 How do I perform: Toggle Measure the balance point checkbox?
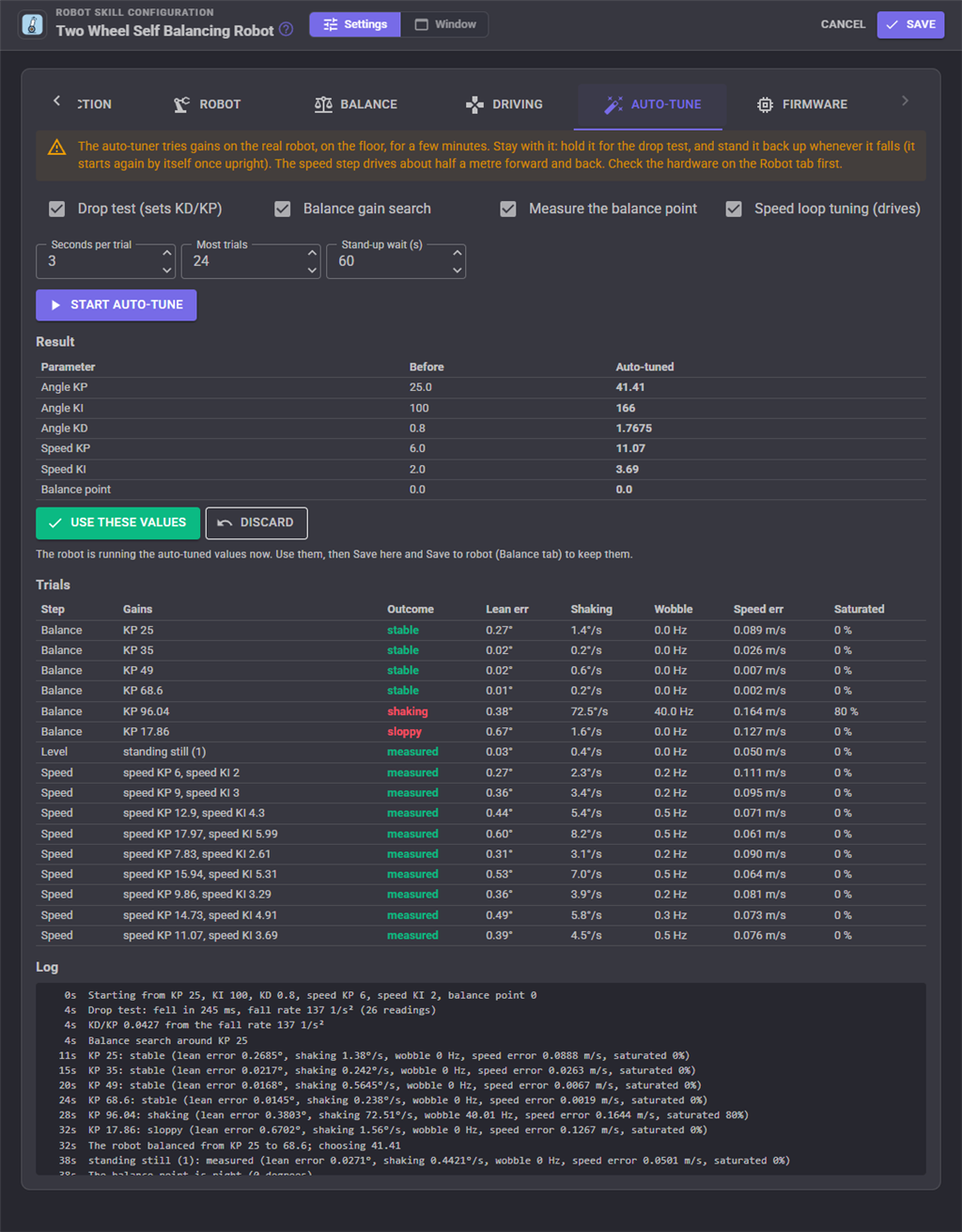508,209
